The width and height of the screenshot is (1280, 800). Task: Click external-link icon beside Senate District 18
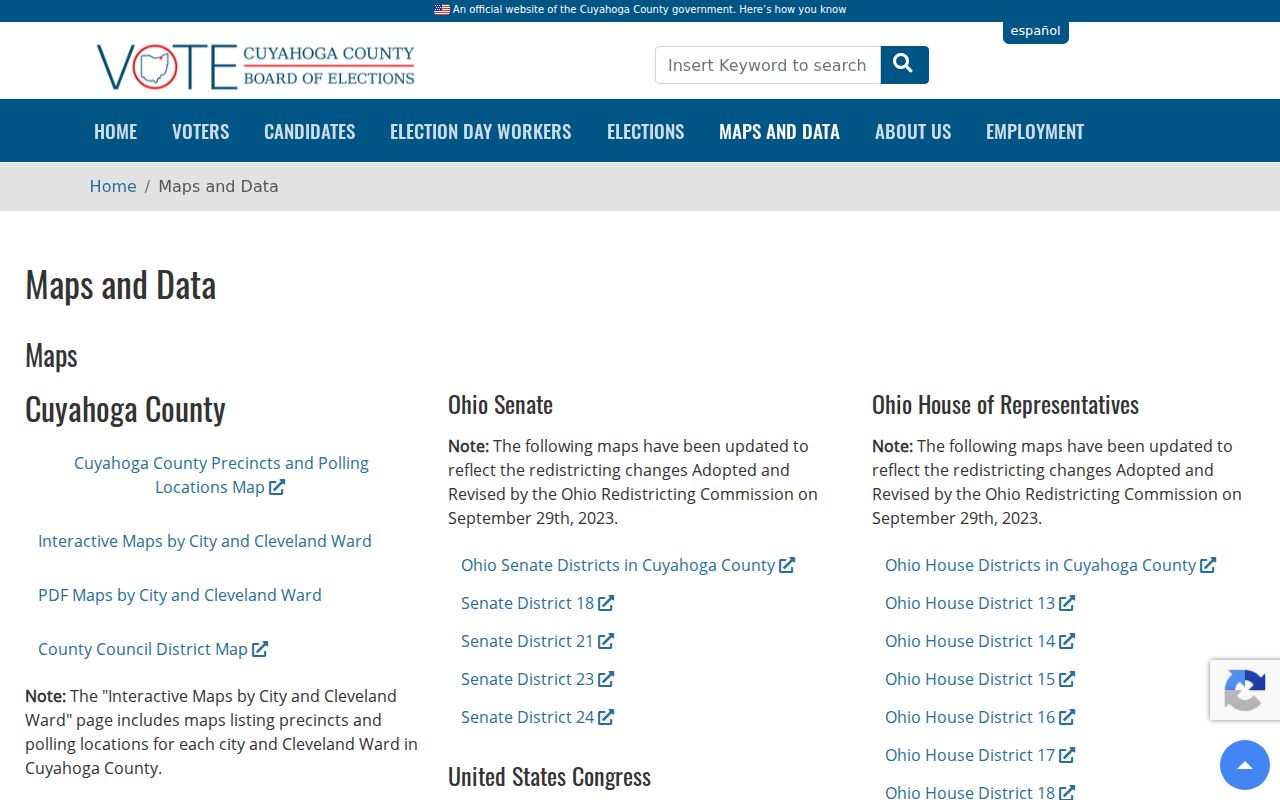point(606,603)
